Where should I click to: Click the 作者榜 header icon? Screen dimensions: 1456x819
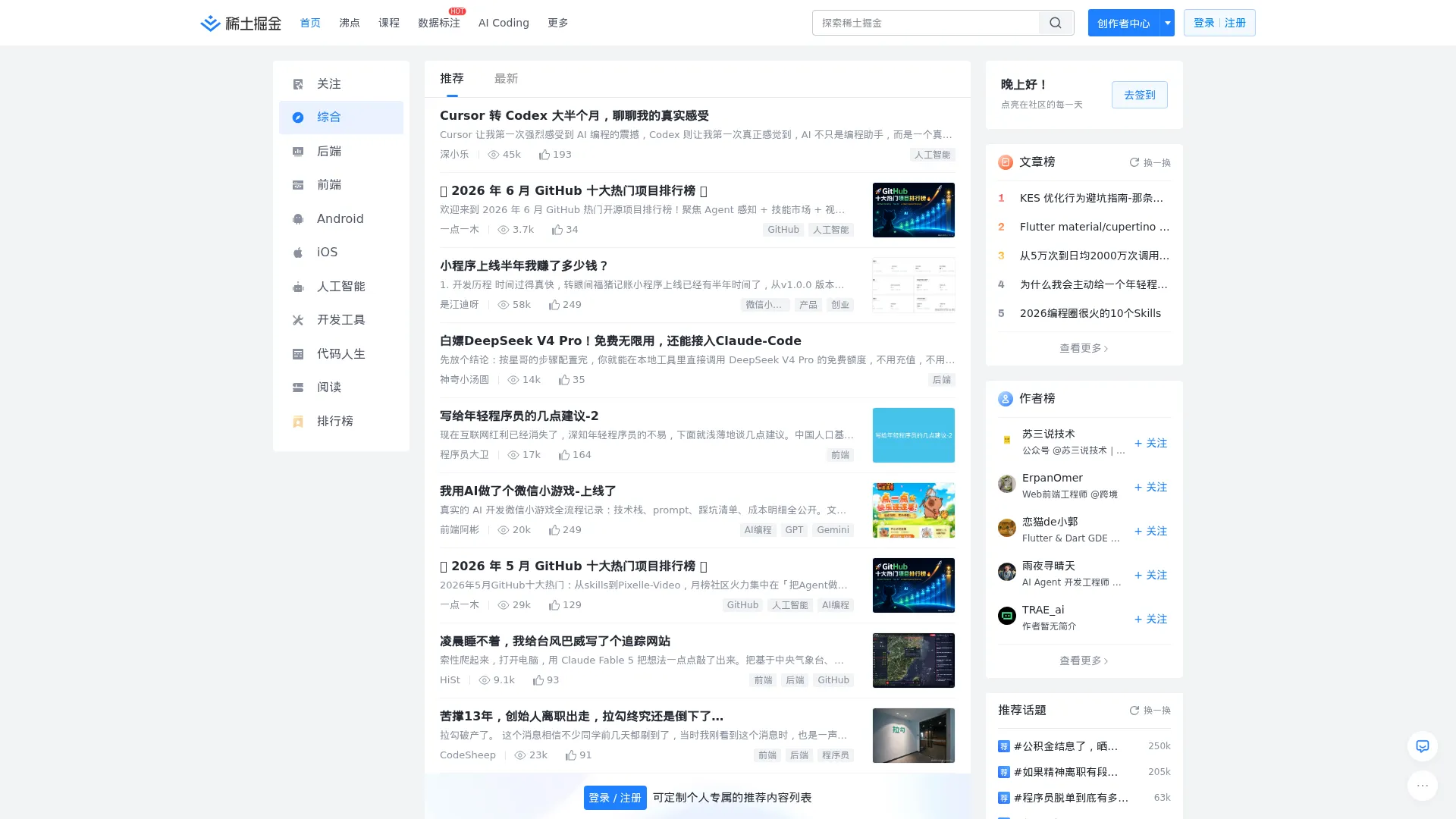1006,399
